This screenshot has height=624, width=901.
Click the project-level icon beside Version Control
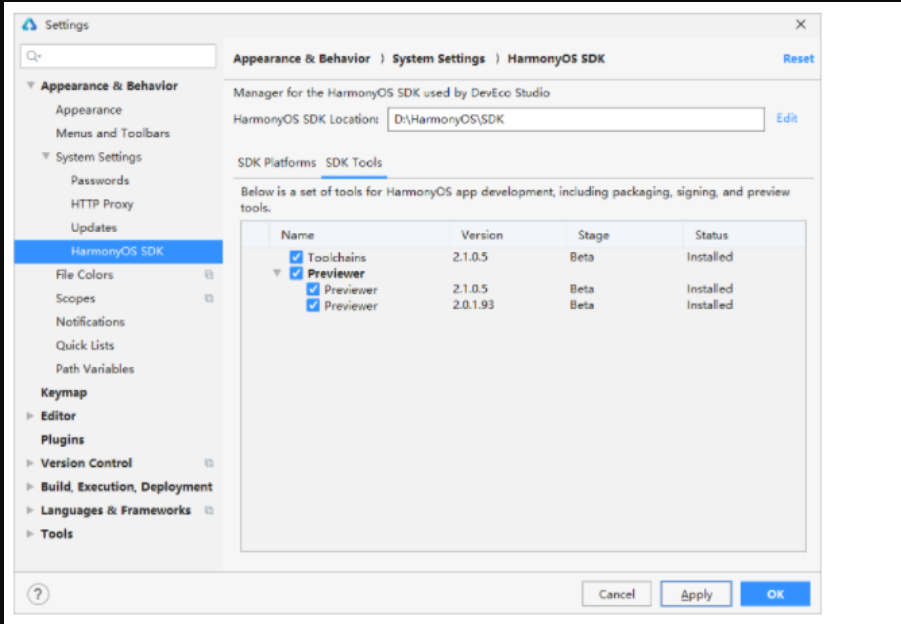click(x=209, y=463)
